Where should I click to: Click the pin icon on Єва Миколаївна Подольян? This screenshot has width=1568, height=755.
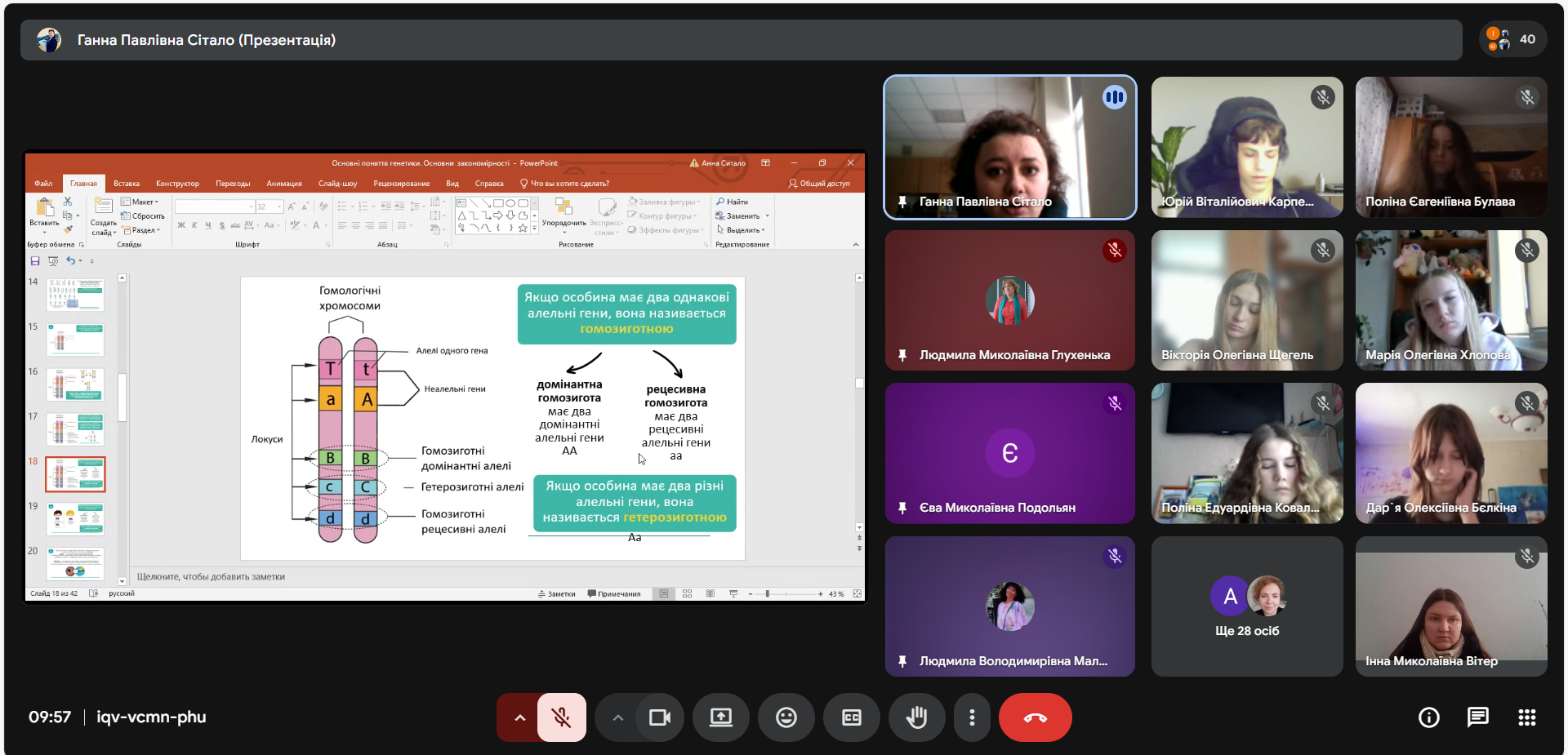coord(902,508)
